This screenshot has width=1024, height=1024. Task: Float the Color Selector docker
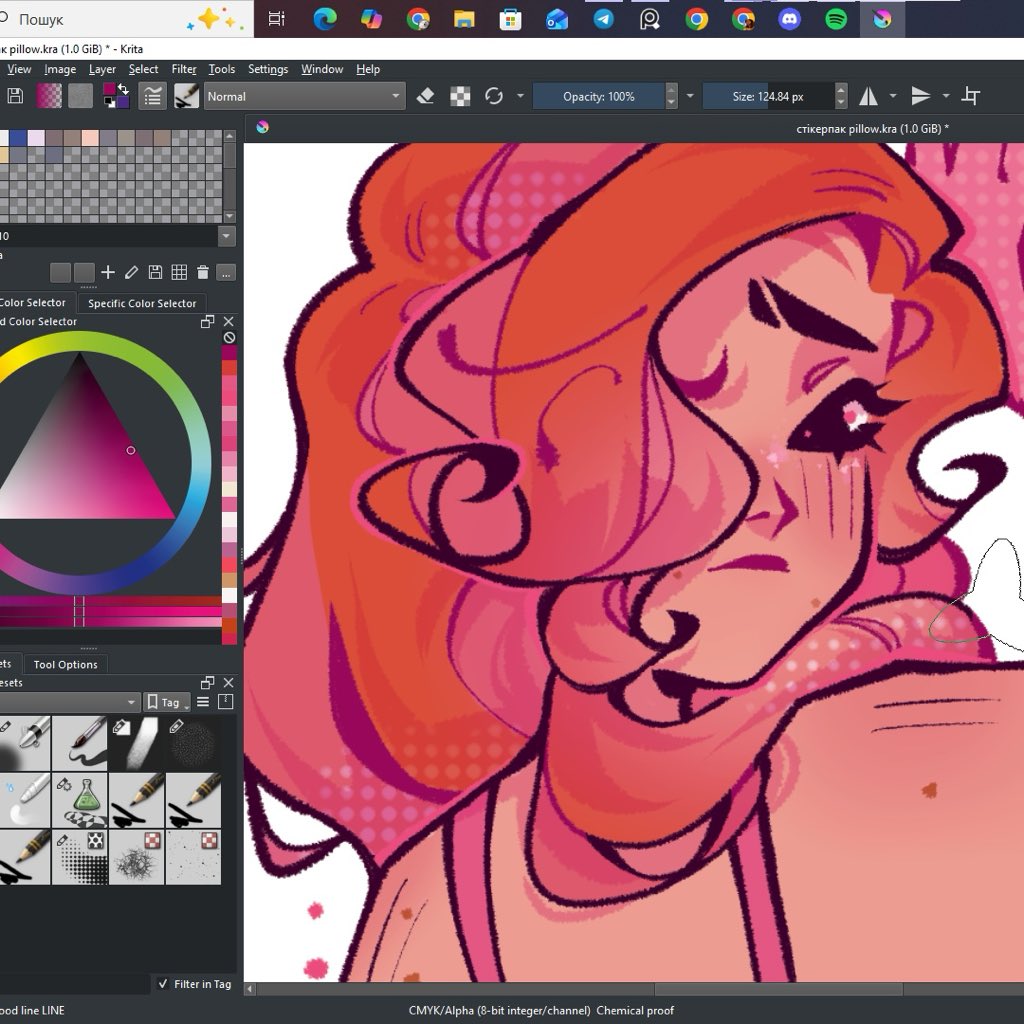pos(208,321)
